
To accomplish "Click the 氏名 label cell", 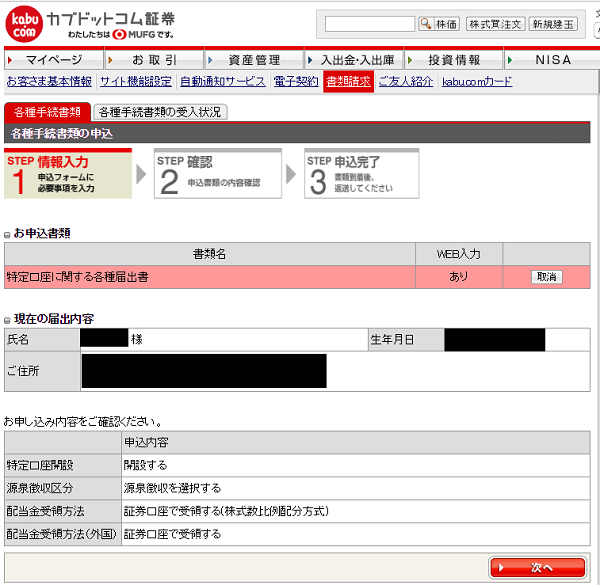I will (42, 340).
